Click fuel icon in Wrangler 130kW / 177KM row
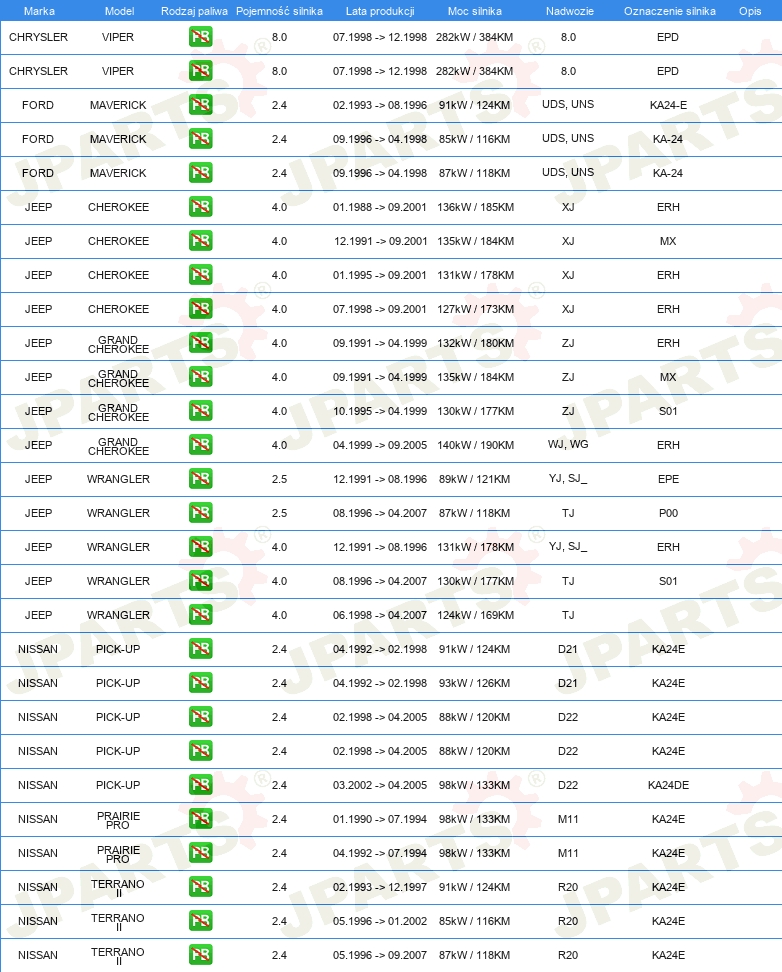The image size is (782, 972). point(200,581)
